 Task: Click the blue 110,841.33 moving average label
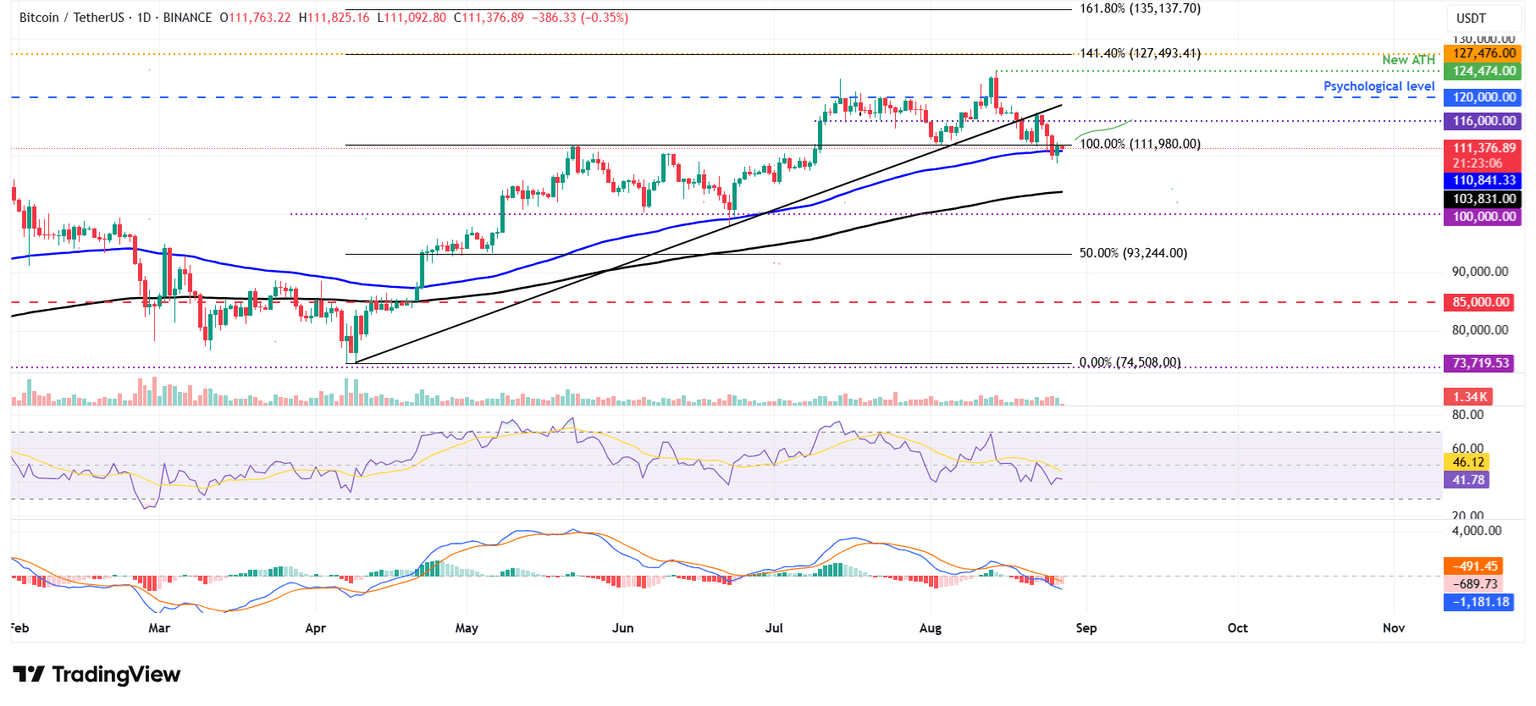tap(1480, 180)
